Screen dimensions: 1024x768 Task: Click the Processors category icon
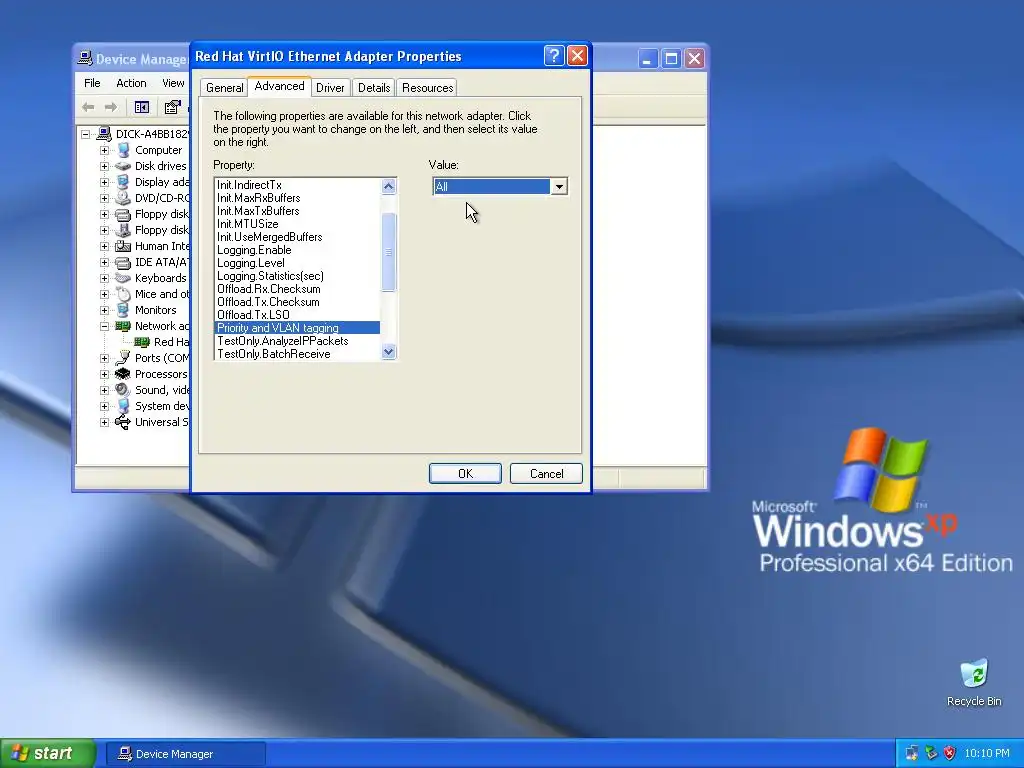tap(123, 374)
